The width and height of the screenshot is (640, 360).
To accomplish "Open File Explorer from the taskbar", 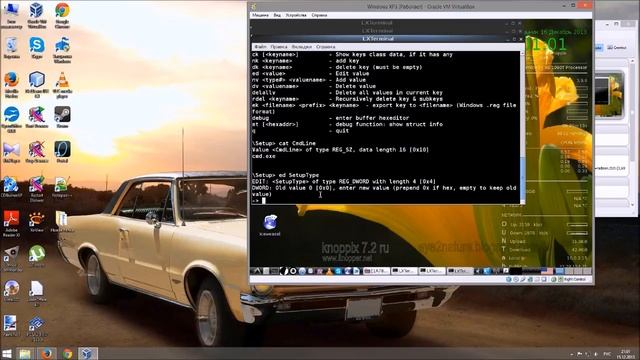I will [x=25, y=353].
